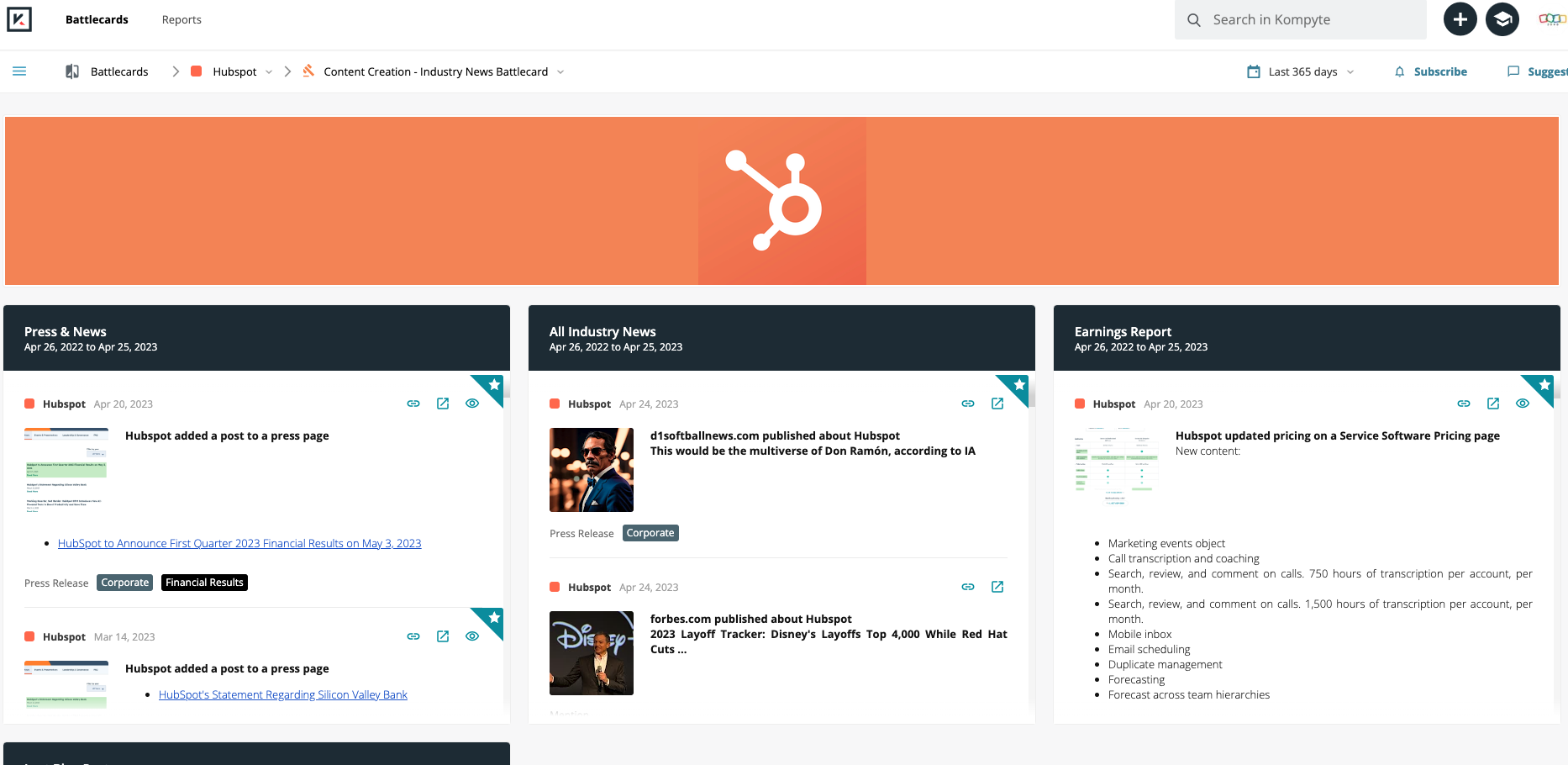Toggle eye on Earnings Report pricing item
1568x765 pixels.
(x=1523, y=404)
